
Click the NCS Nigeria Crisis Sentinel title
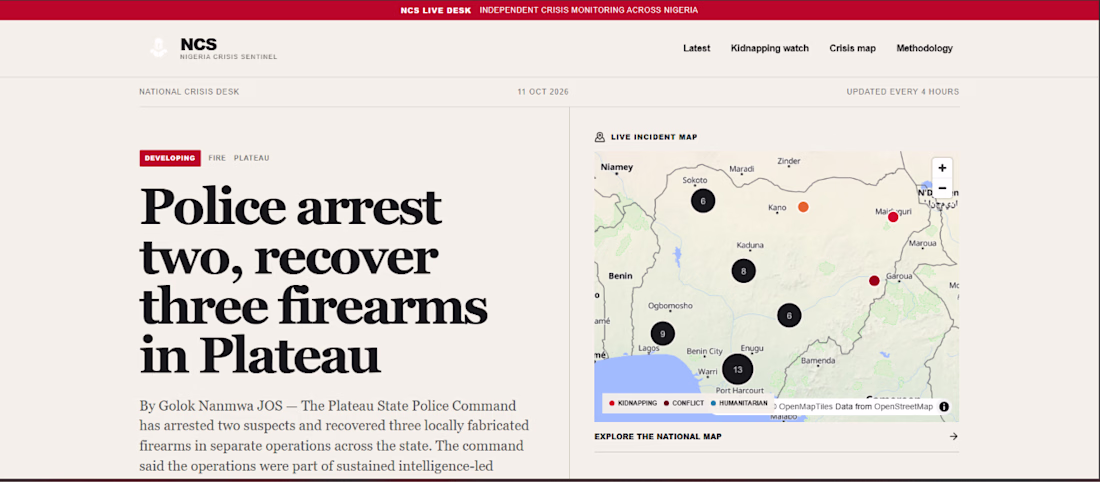pyautogui.click(x=229, y=48)
